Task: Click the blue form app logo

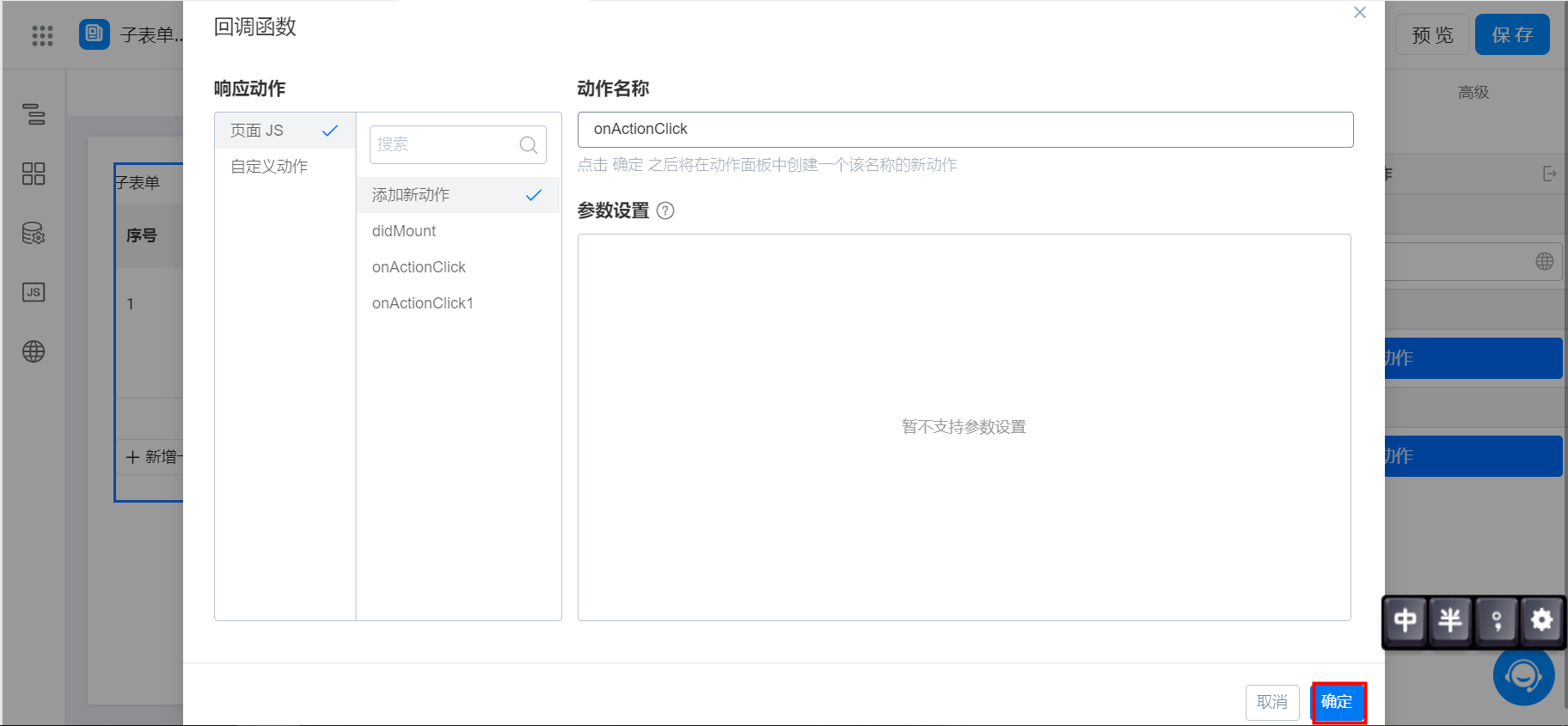Action: click(x=95, y=34)
